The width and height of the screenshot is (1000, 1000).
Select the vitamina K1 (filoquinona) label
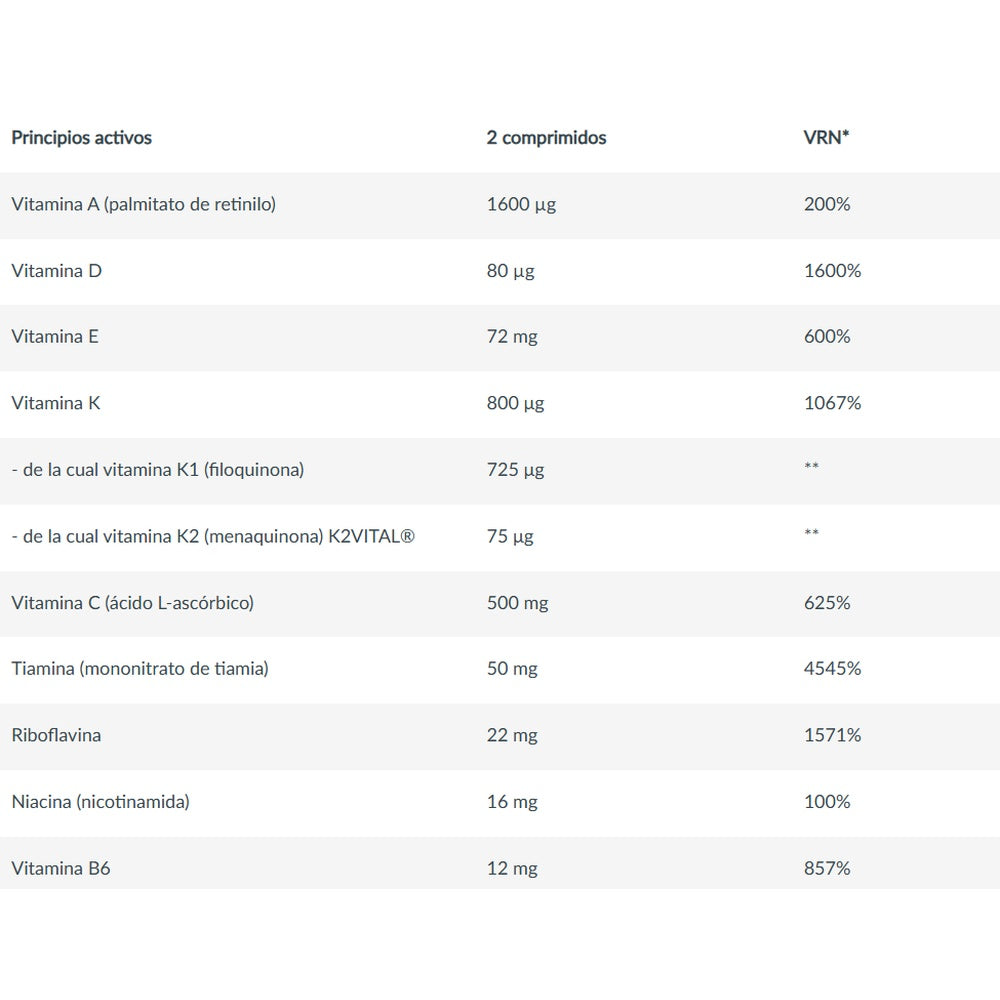(x=157, y=469)
